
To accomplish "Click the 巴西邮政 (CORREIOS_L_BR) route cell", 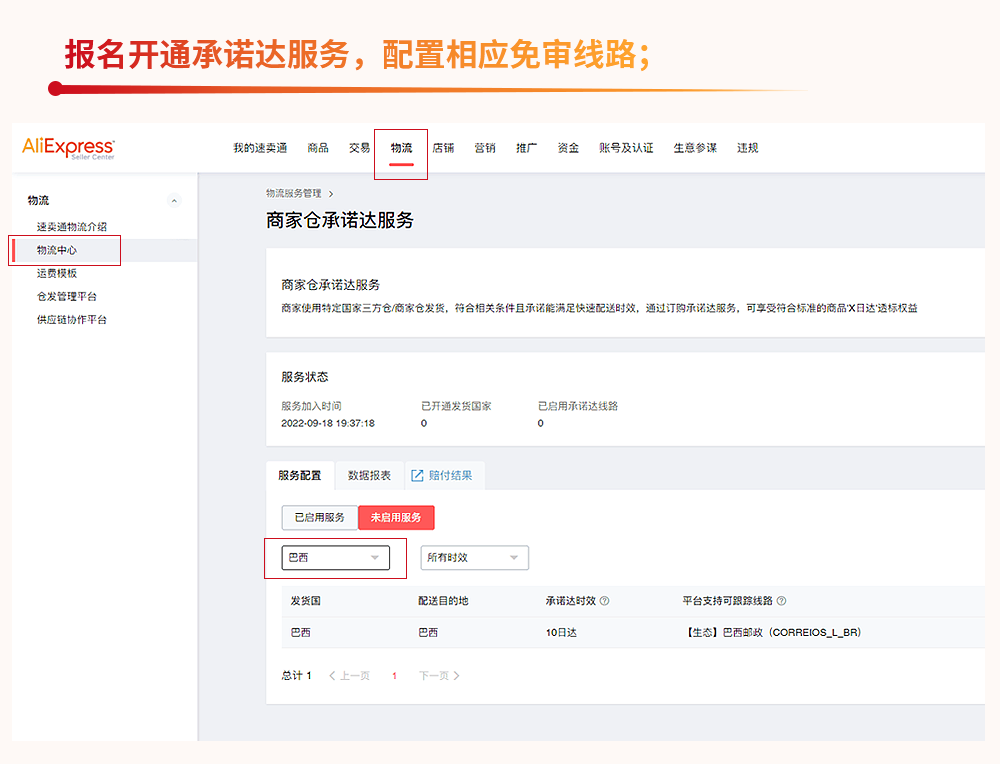I will (773, 633).
